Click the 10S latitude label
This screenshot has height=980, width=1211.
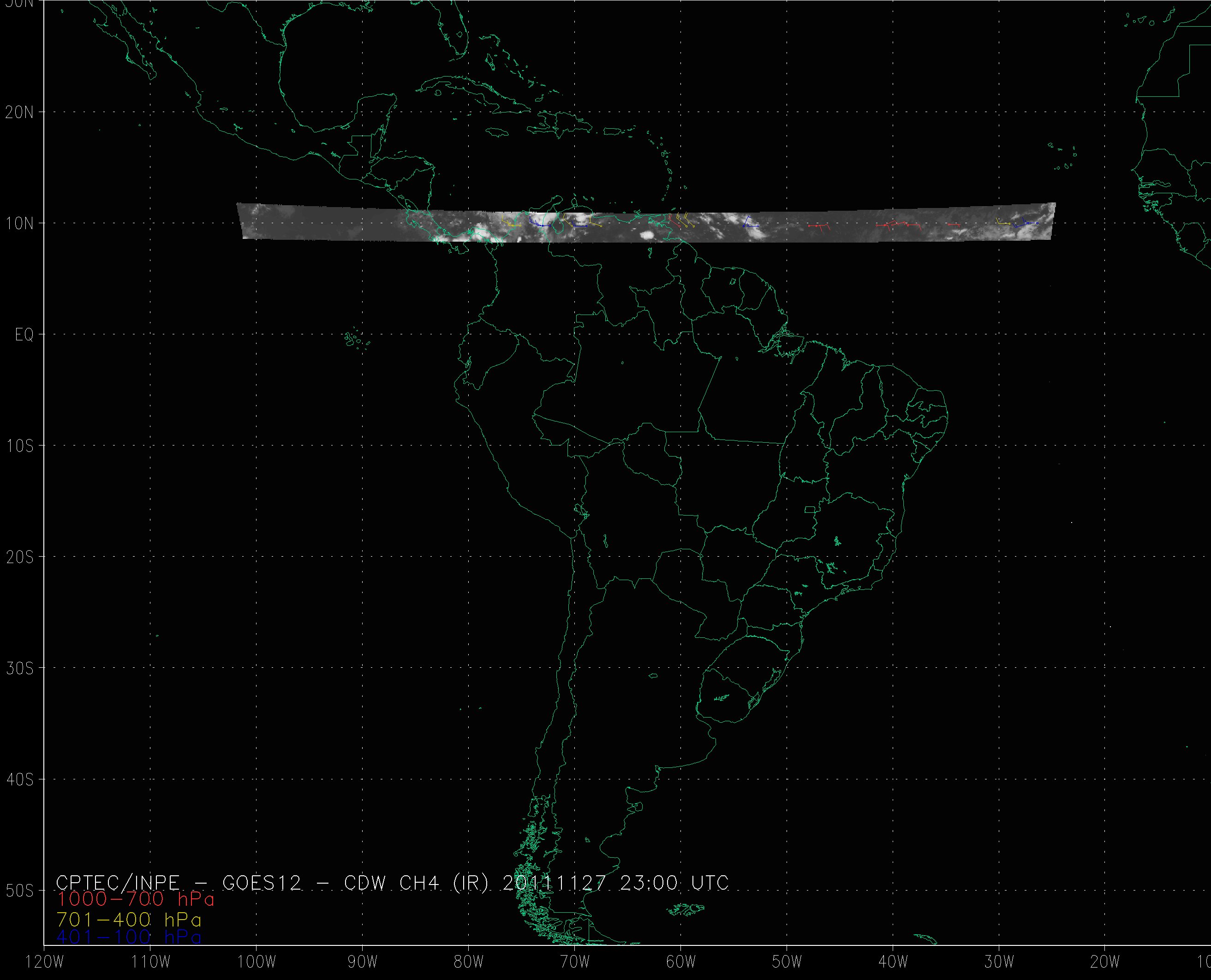point(20,446)
